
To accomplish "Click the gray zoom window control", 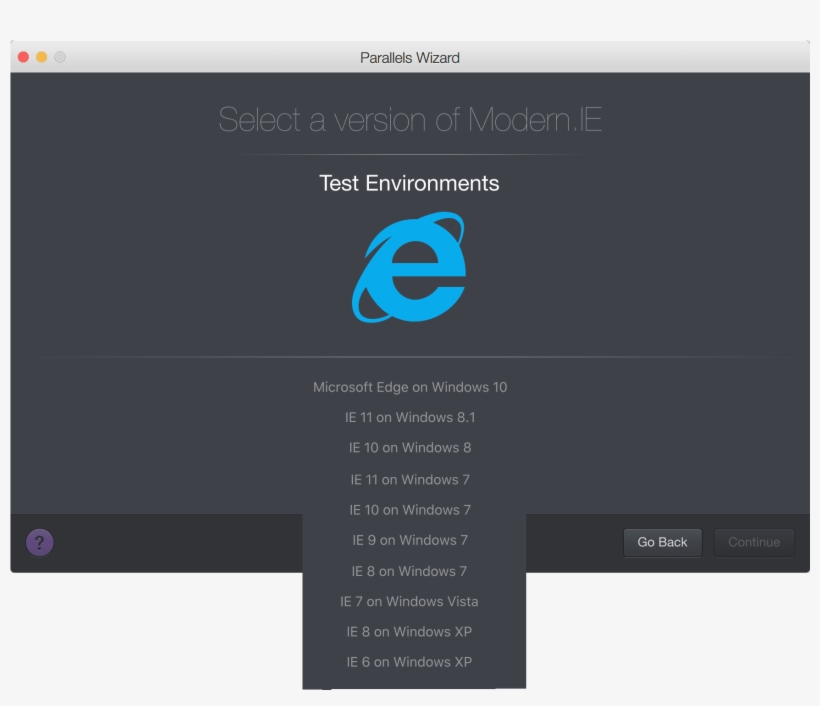I will pyautogui.click(x=58, y=57).
